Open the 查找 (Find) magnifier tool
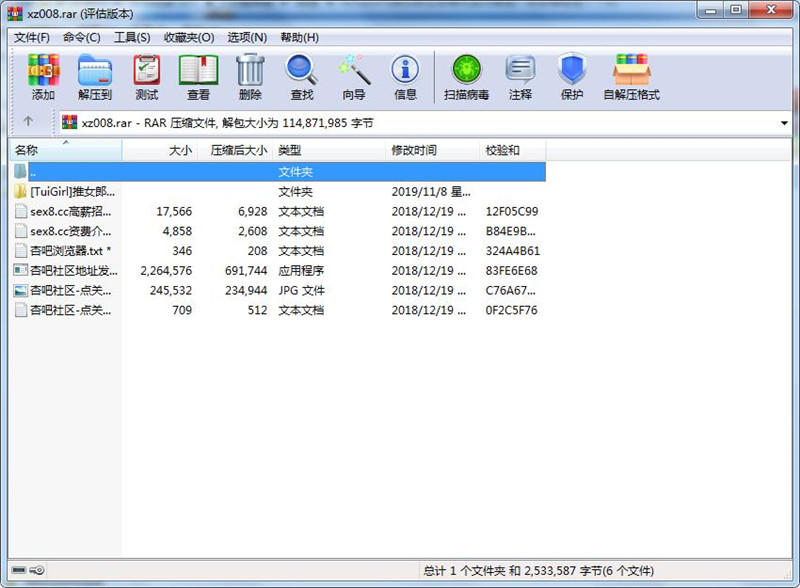This screenshot has height=588, width=800. tap(302, 77)
